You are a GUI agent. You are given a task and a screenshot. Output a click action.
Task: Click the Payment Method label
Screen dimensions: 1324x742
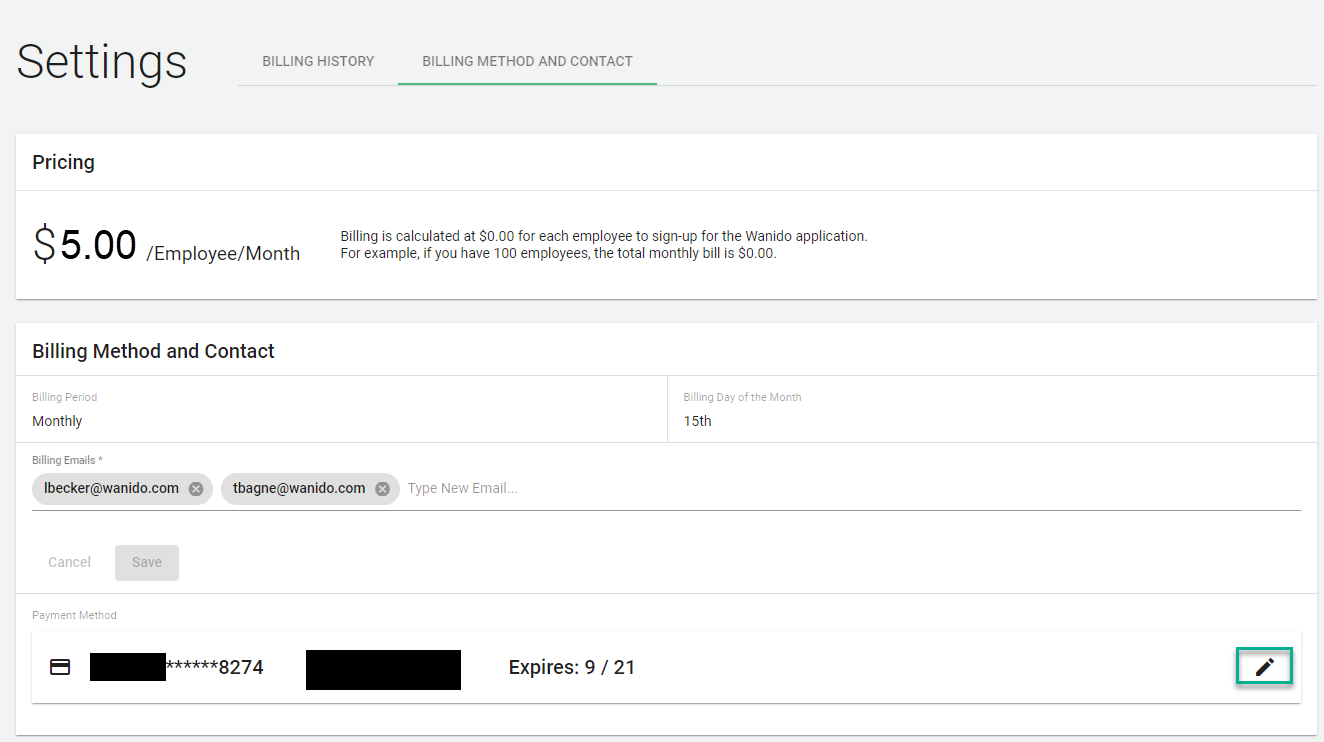point(74,615)
